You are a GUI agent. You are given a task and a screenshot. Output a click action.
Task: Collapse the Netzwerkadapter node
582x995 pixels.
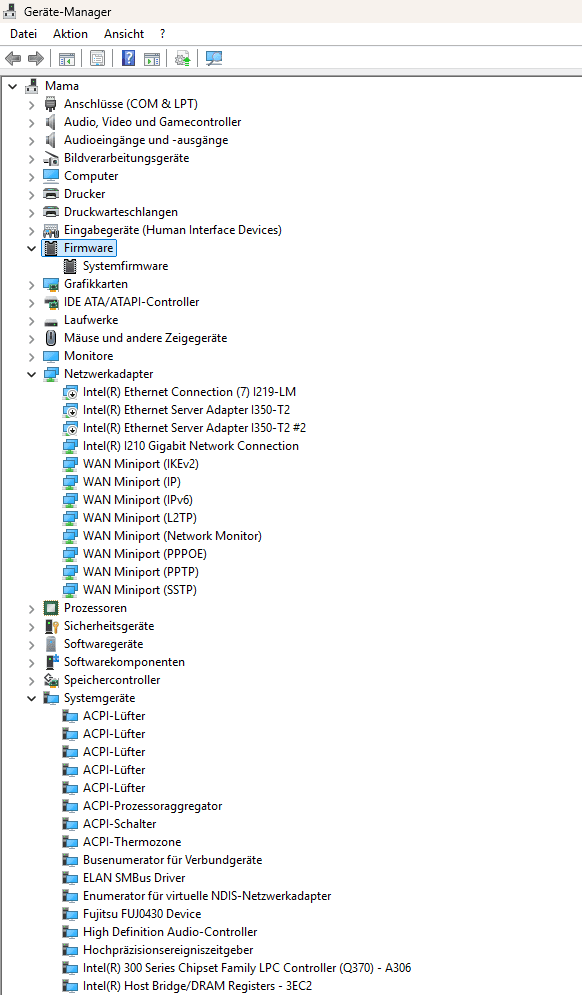point(32,375)
